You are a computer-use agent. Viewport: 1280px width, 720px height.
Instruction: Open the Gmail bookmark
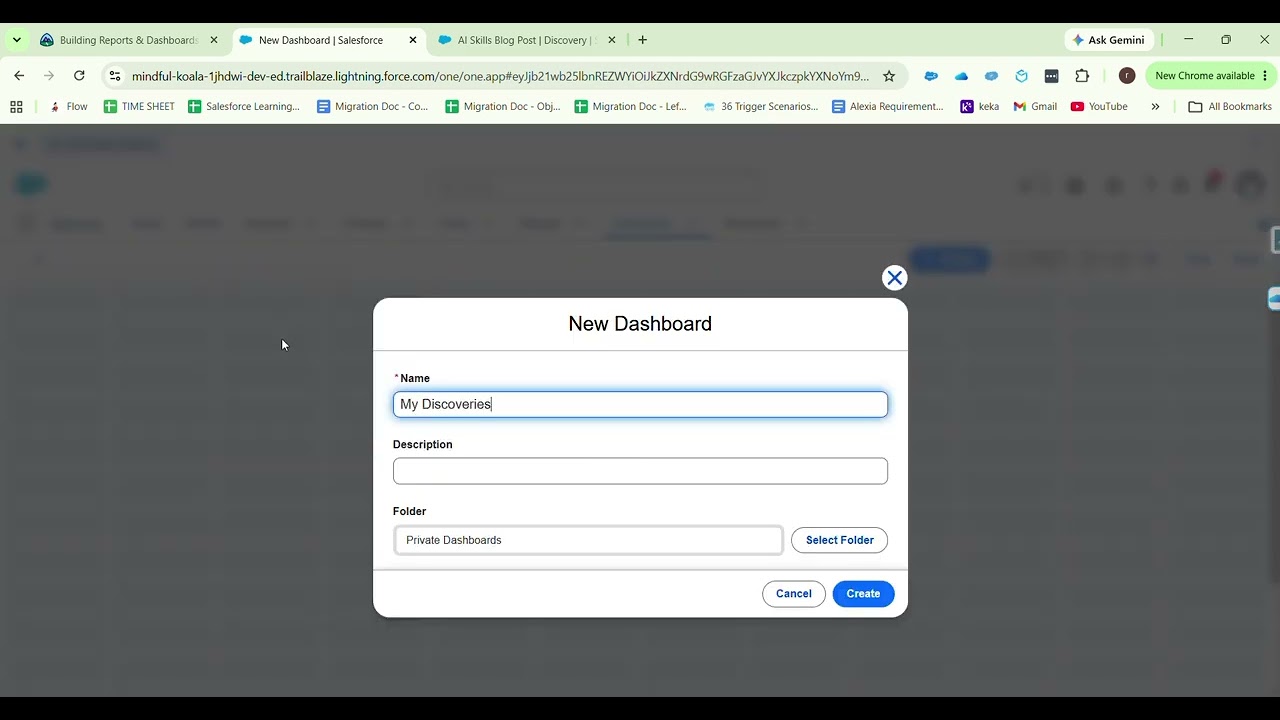1035,106
